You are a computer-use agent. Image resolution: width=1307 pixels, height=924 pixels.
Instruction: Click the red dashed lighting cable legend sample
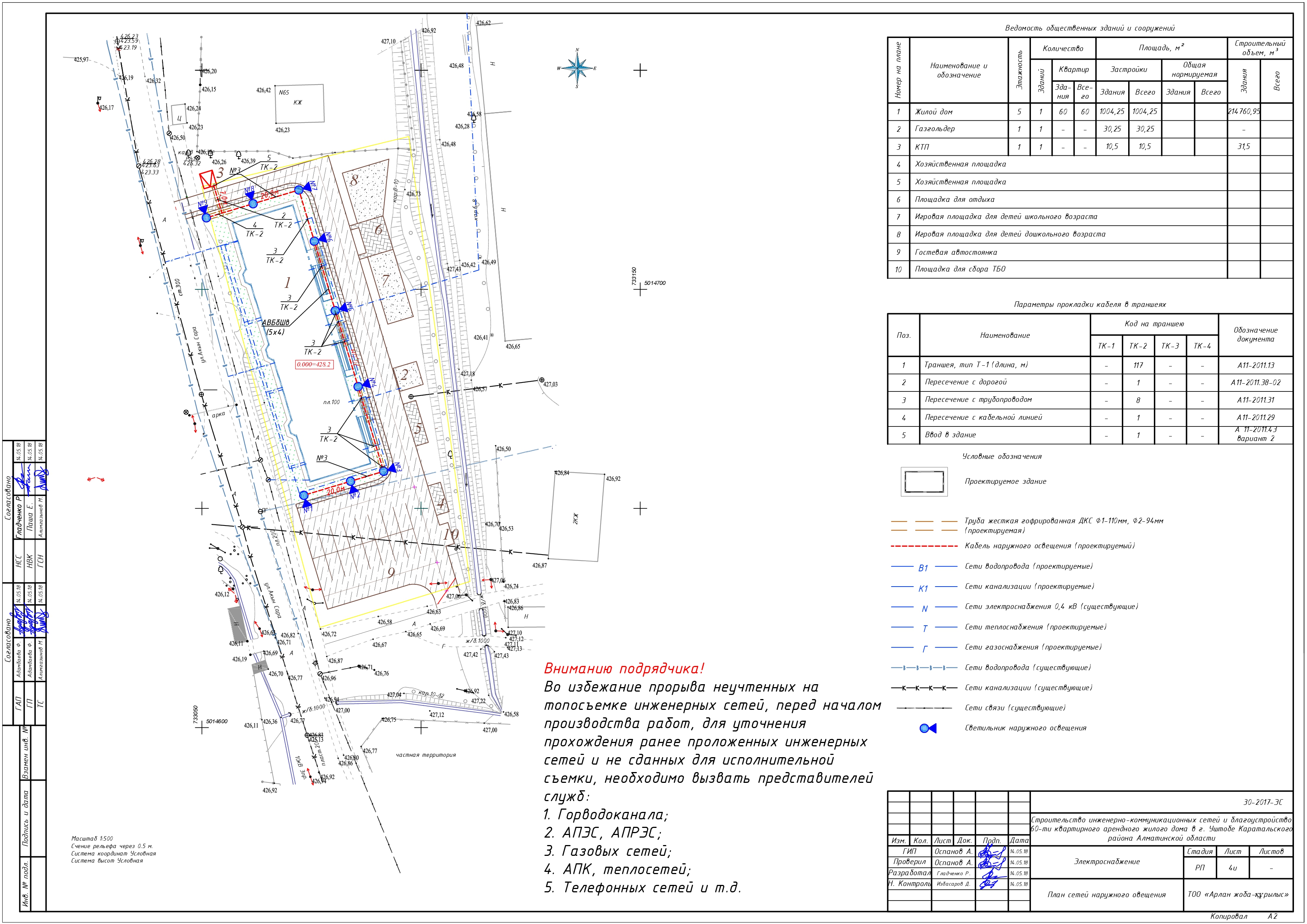[x=924, y=546]
